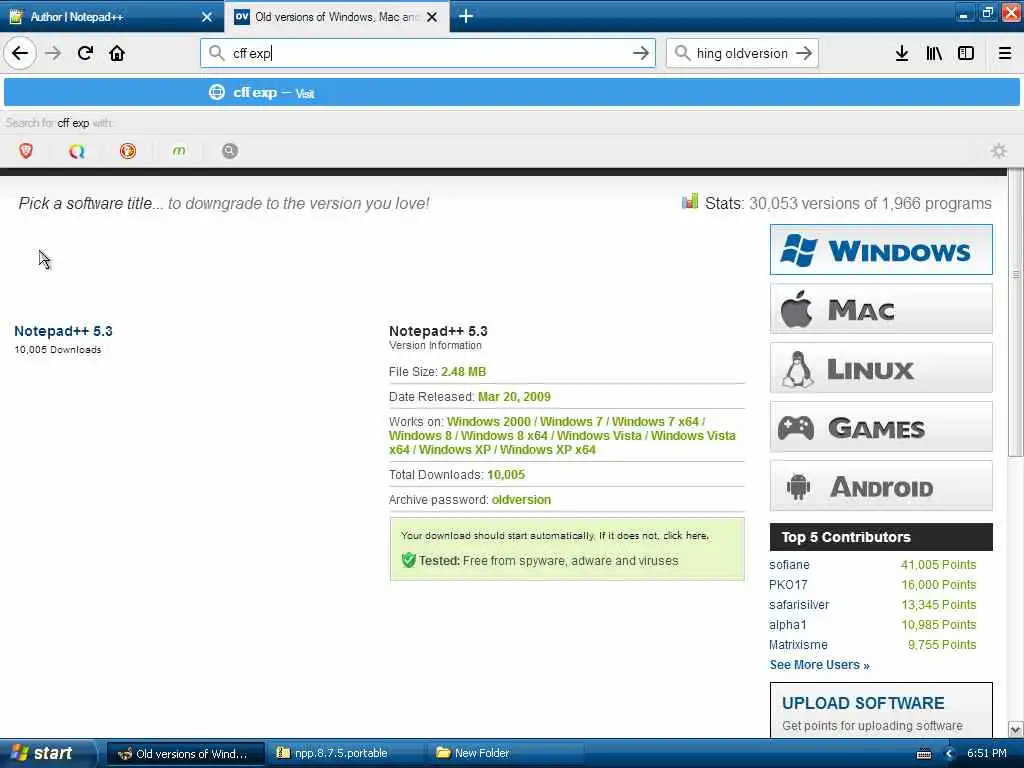Screen dimensions: 1024x768
Task: Reload the current page
Action: click(85, 53)
